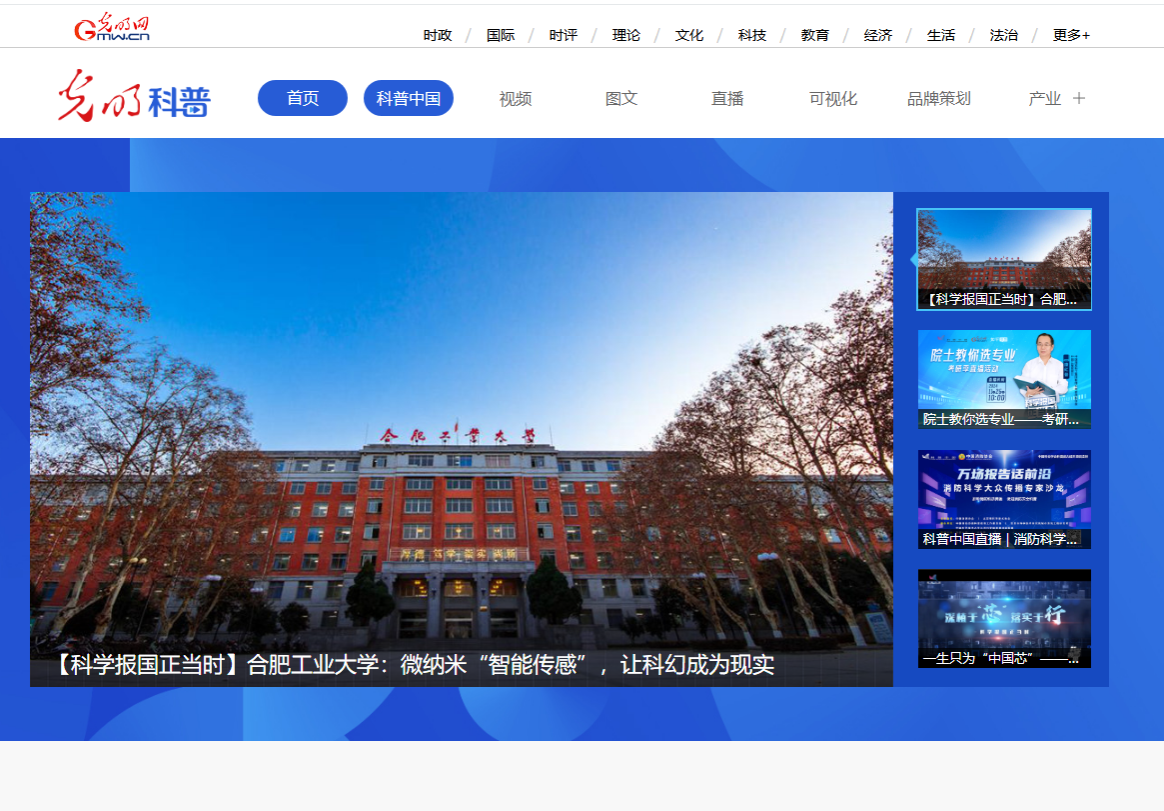Open the 可视化 navigation item
1164x811 pixels.
833,99
